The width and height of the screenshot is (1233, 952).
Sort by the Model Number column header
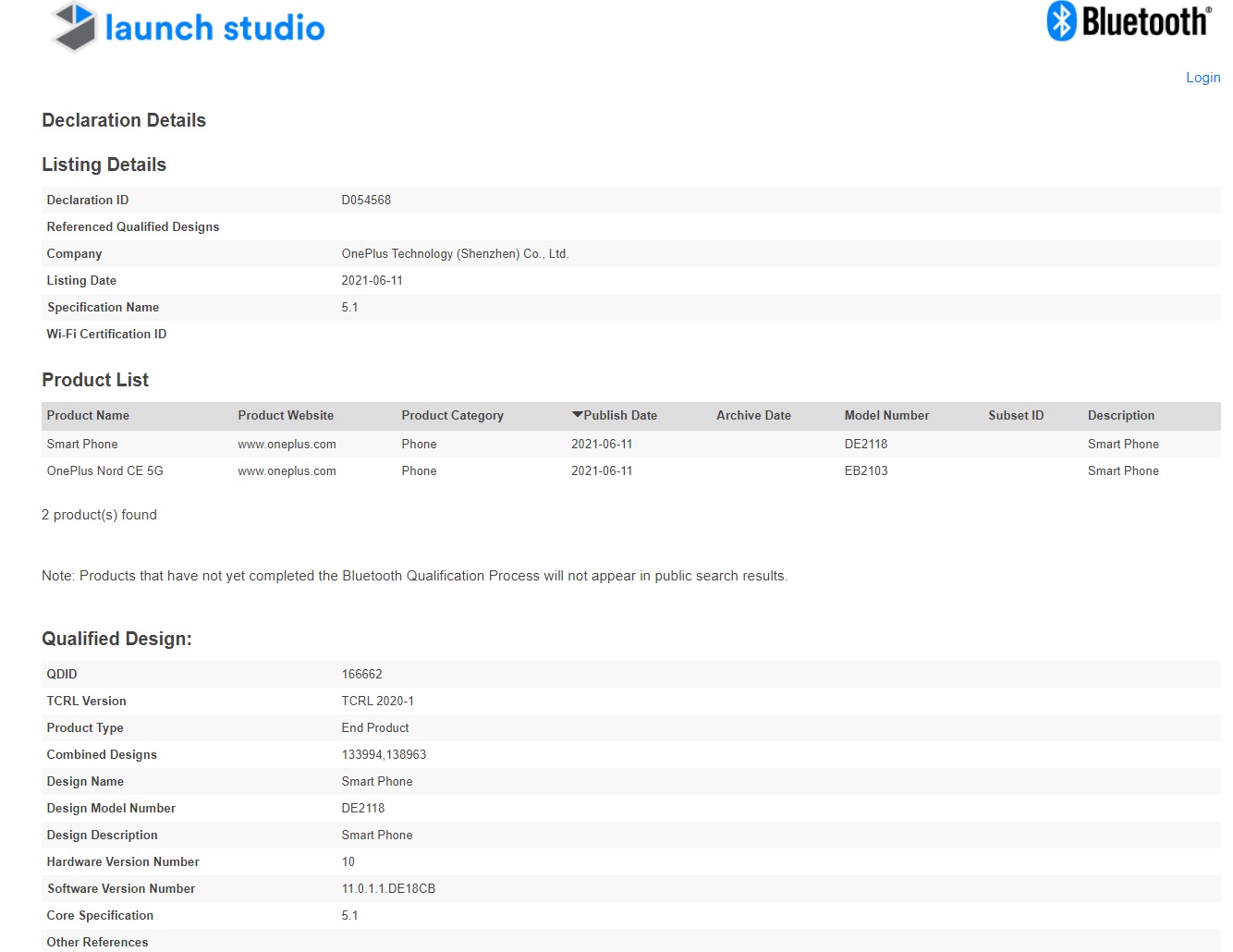click(x=886, y=415)
